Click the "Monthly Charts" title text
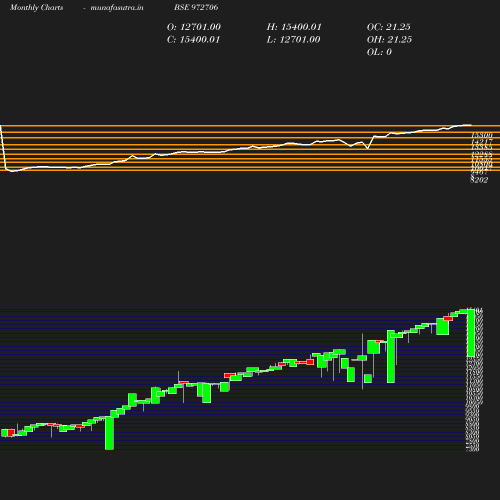Image resolution: width=500 pixels, height=500 pixels. [x=37, y=8]
